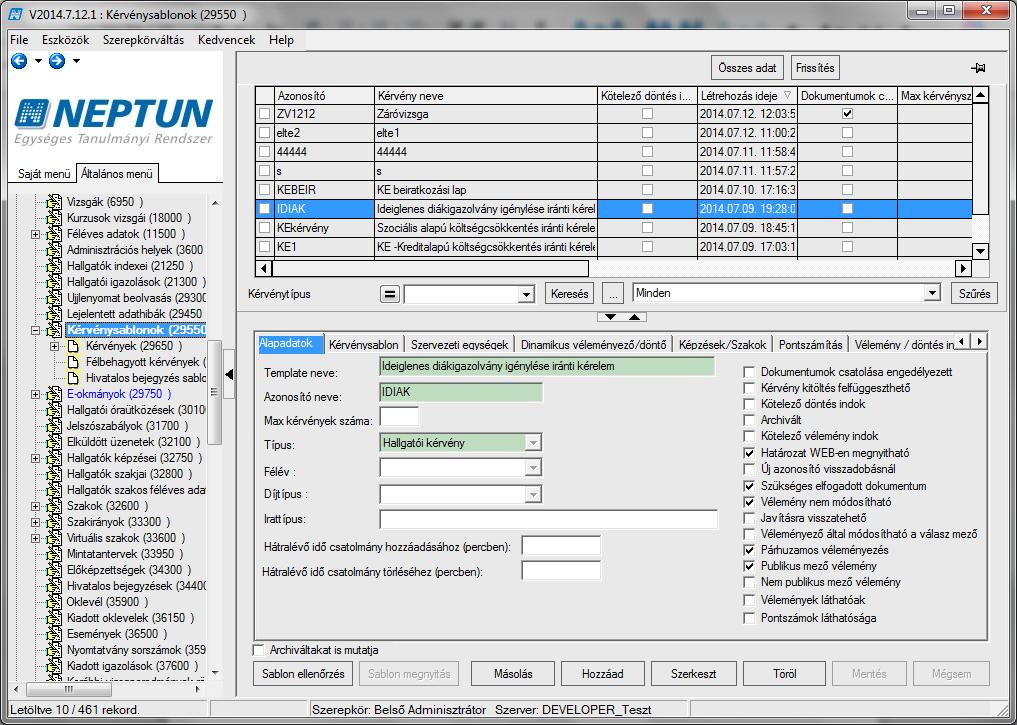Screen dimensions: 1017x725
Task: Click the down arrow splitter below filter row
Action: tap(610, 317)
